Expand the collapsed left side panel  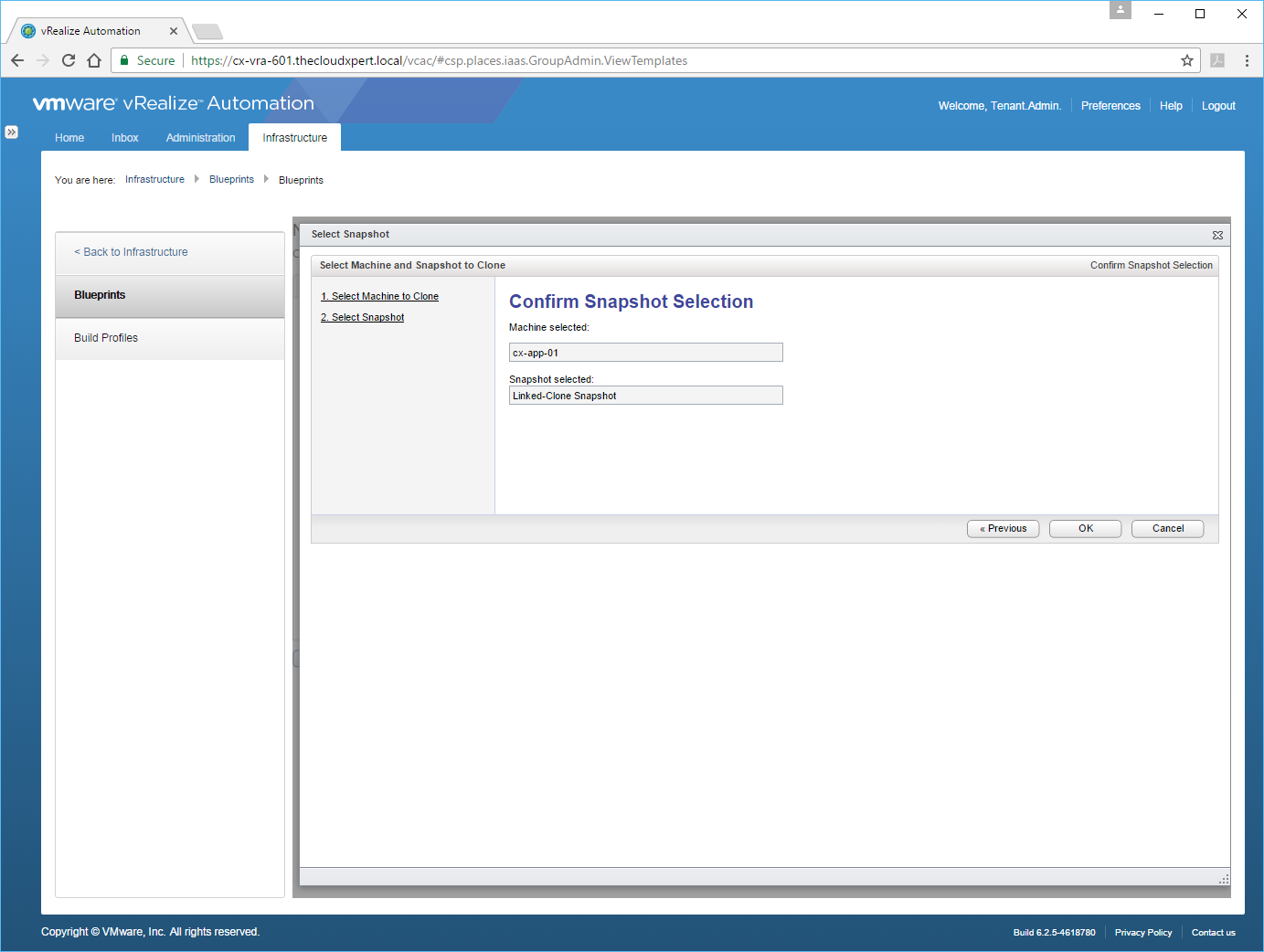point(11,132)
